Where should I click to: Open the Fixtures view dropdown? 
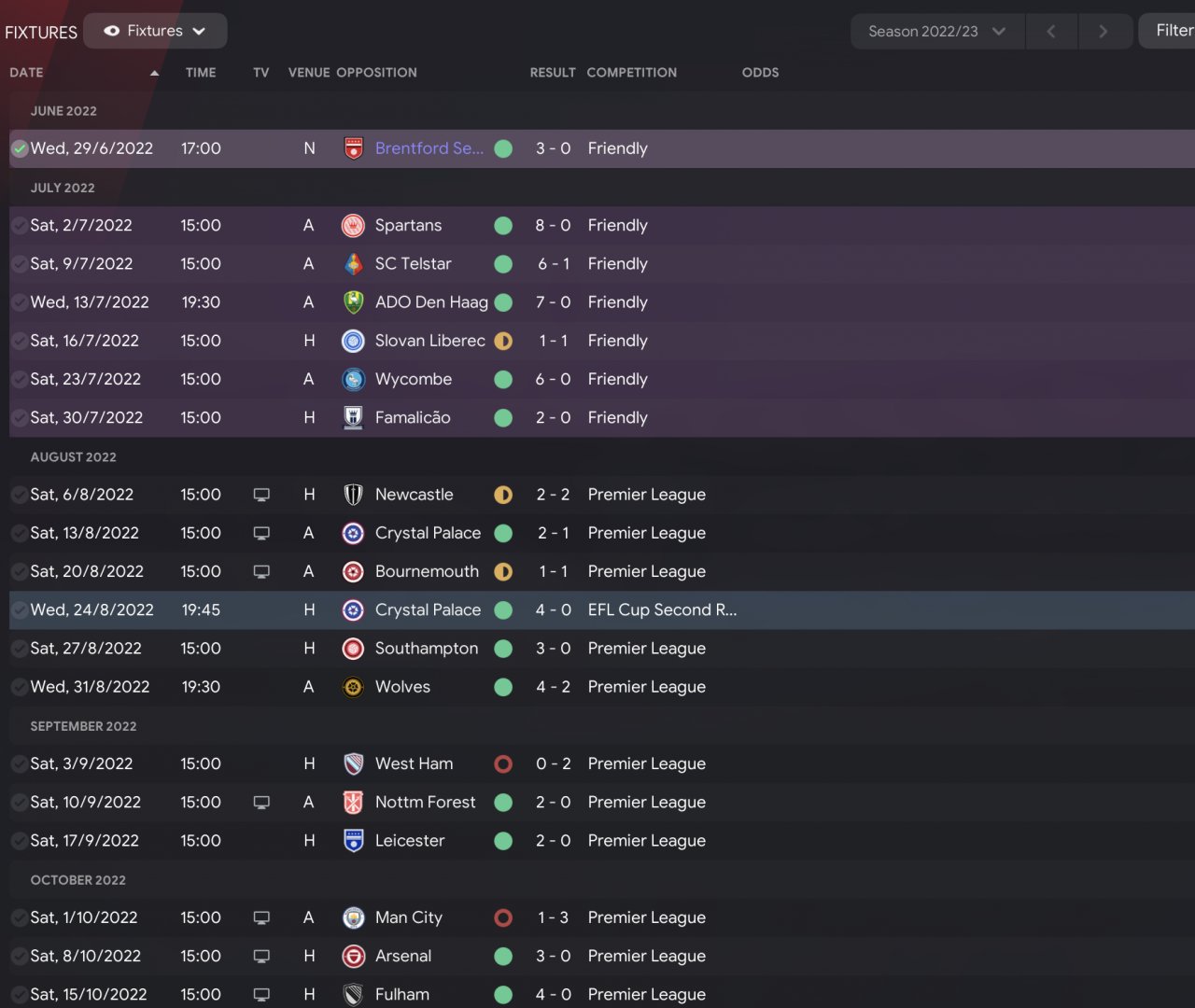(x=155, y=31)
